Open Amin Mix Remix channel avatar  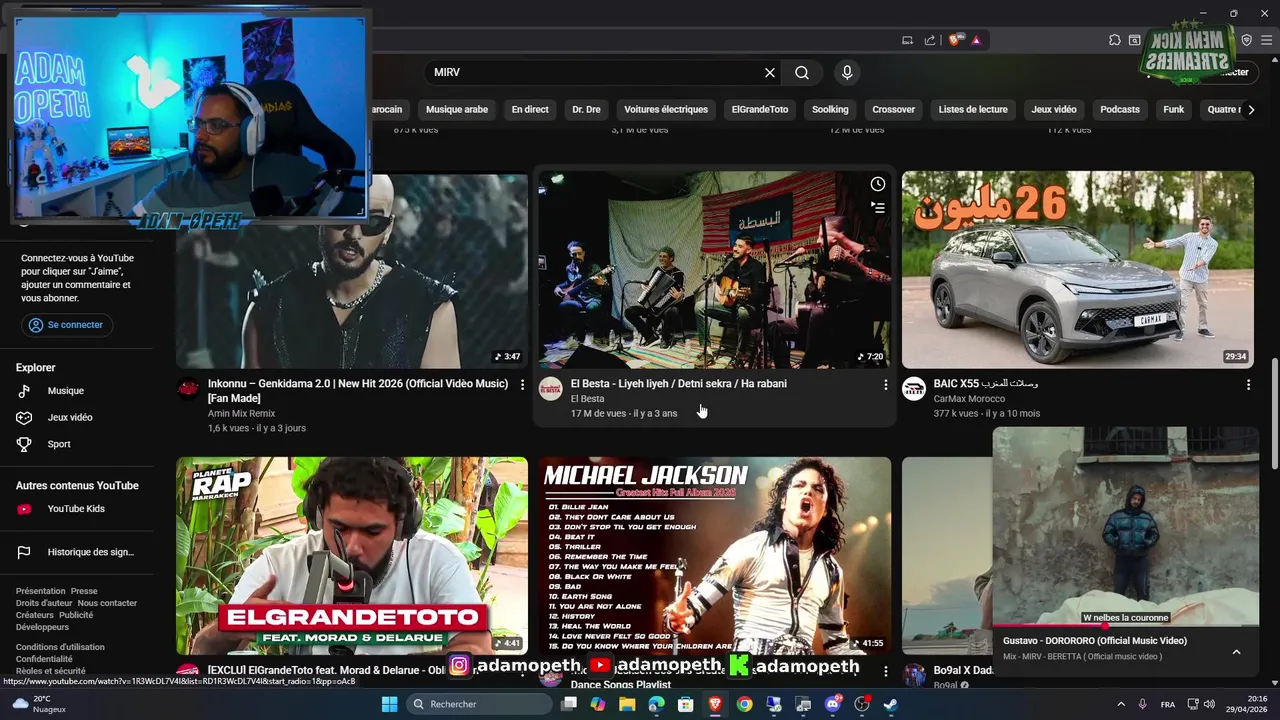click(x=188, y=389)
